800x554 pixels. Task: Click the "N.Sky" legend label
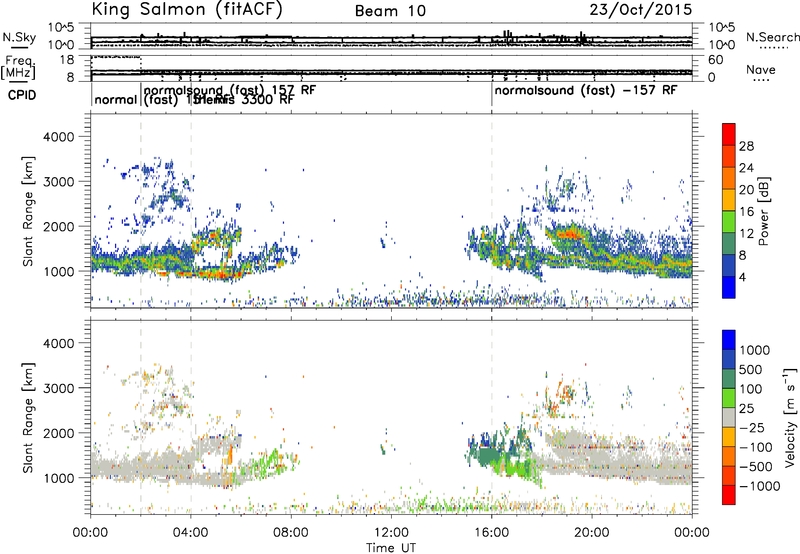[x=19, y=37]
